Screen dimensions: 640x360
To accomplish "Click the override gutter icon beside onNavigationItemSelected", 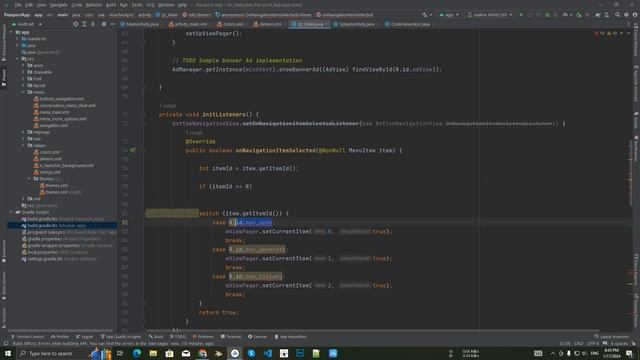I will pos(133,150).
